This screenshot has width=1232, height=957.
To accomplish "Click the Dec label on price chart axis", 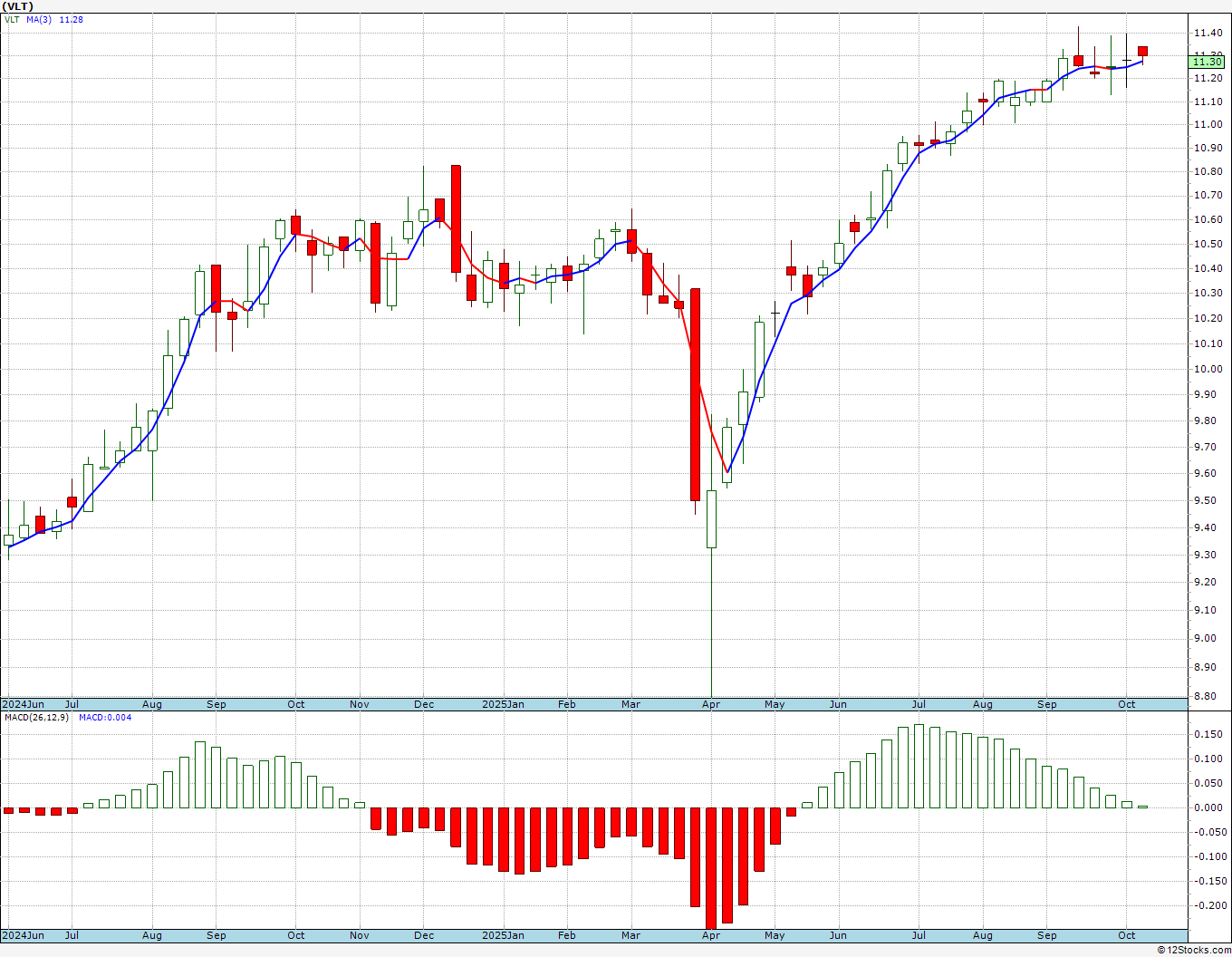I will pyautogui.click(x=424, y=704).
